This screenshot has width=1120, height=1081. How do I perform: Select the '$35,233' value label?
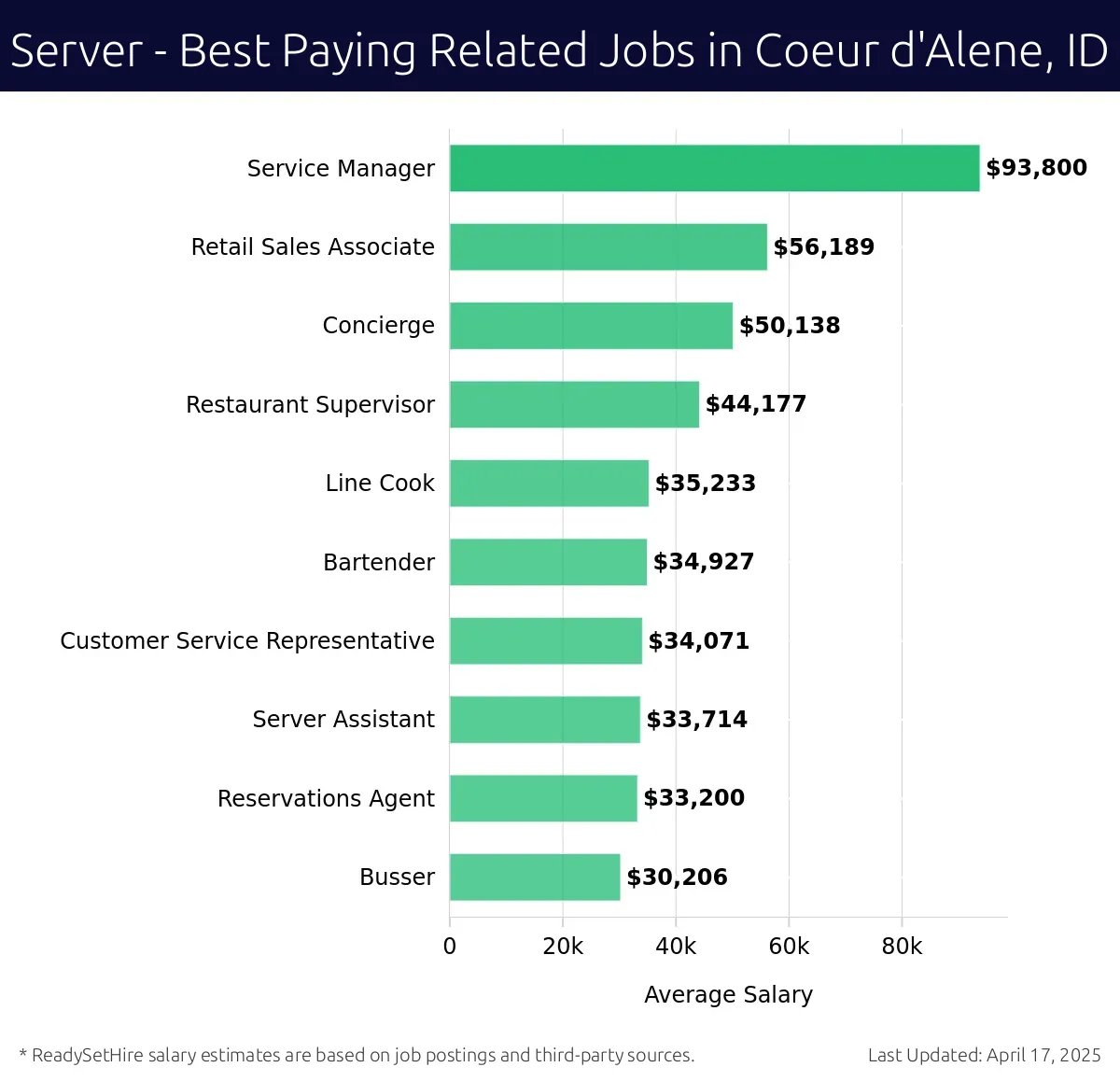point(706,484)
